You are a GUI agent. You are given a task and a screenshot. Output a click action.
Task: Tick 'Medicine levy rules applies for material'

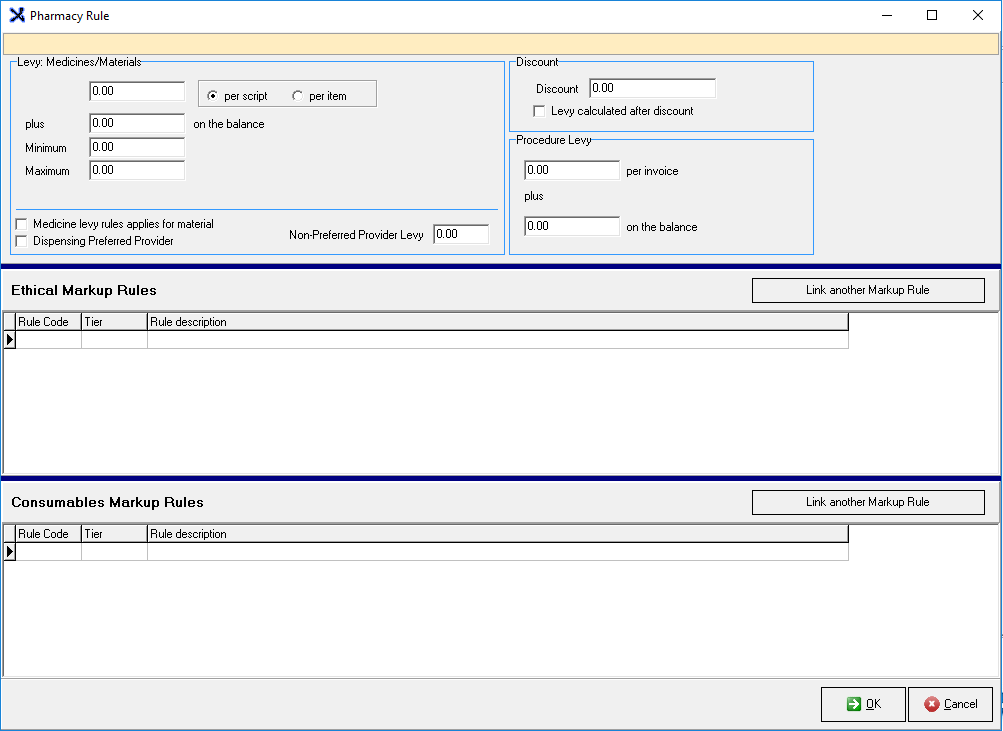tap(22, 225)
